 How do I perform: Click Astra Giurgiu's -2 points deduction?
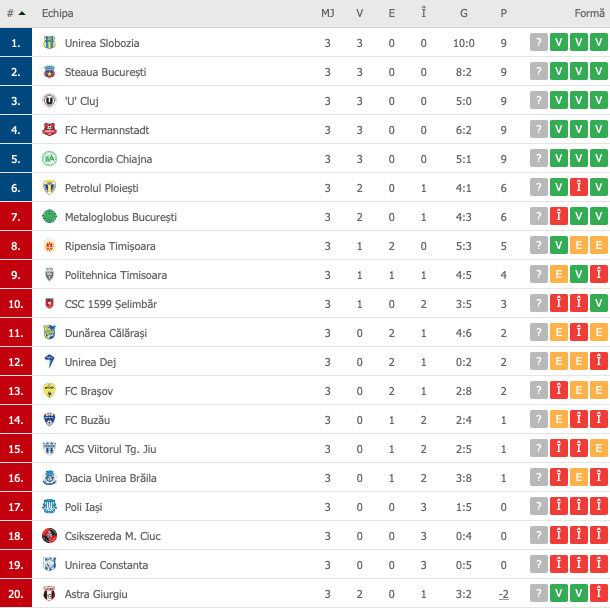coord(503,594)
